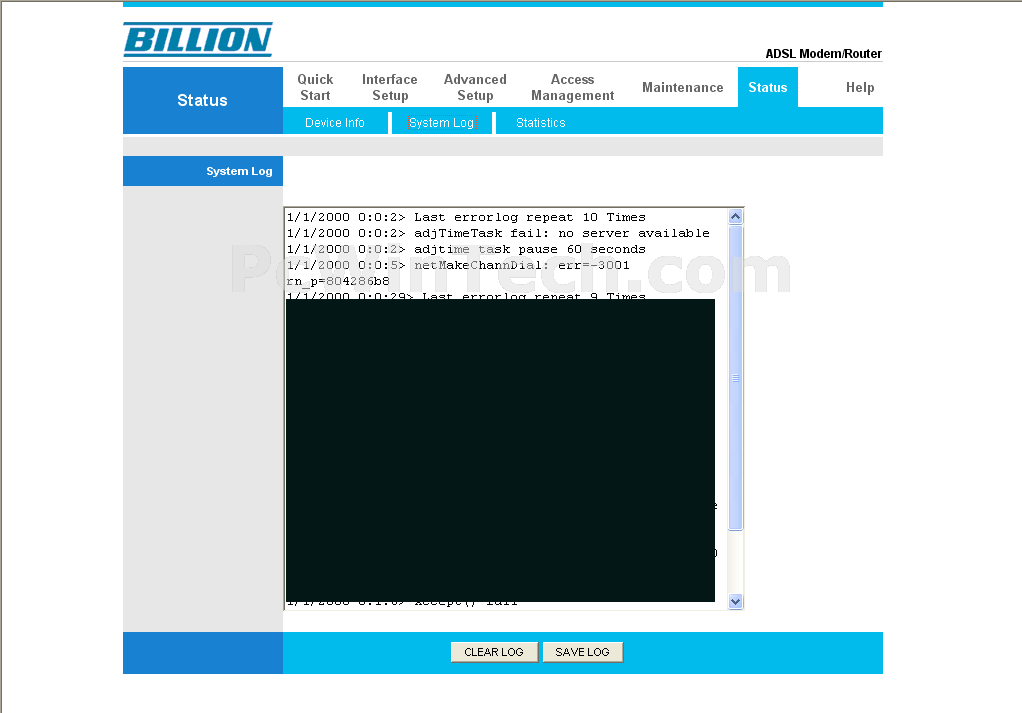1022x713 pixels.
Task: Switch to the Device Info sub-tab
Action: pyautogui.click(x=334, y=123)
